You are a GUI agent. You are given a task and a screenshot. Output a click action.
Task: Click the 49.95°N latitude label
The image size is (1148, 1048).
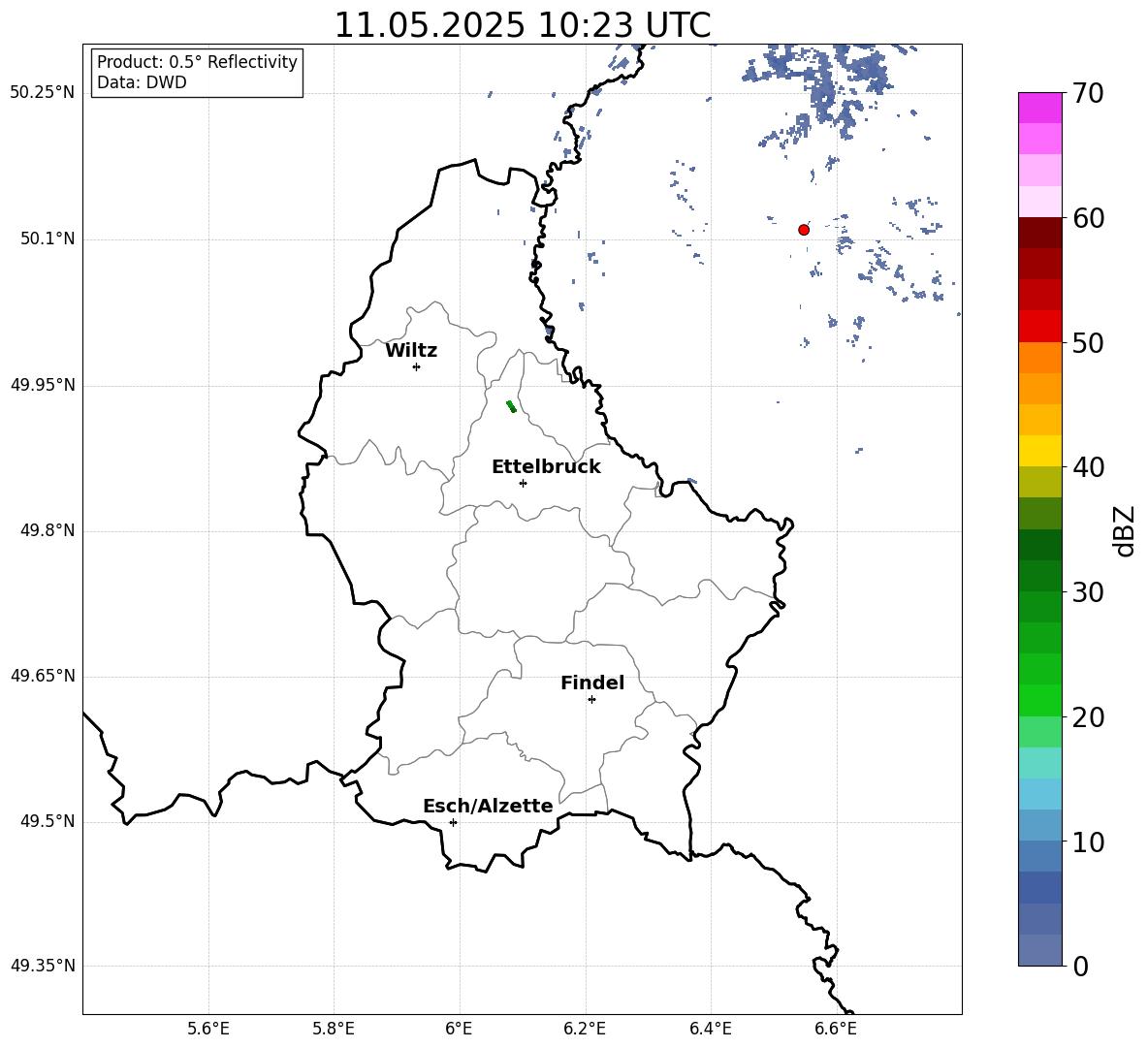click(43, 385)
